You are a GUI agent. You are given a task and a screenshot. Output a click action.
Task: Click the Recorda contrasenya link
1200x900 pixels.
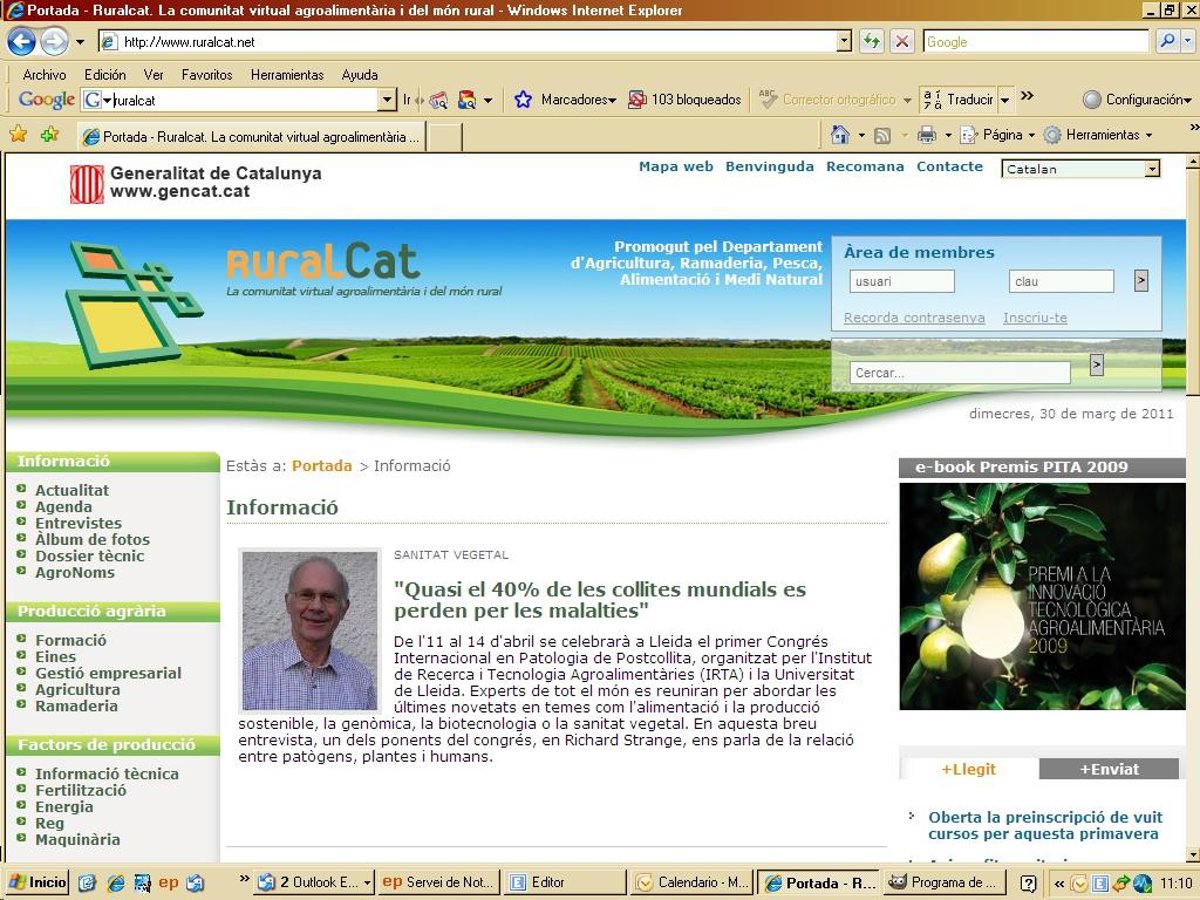[914, 318]
